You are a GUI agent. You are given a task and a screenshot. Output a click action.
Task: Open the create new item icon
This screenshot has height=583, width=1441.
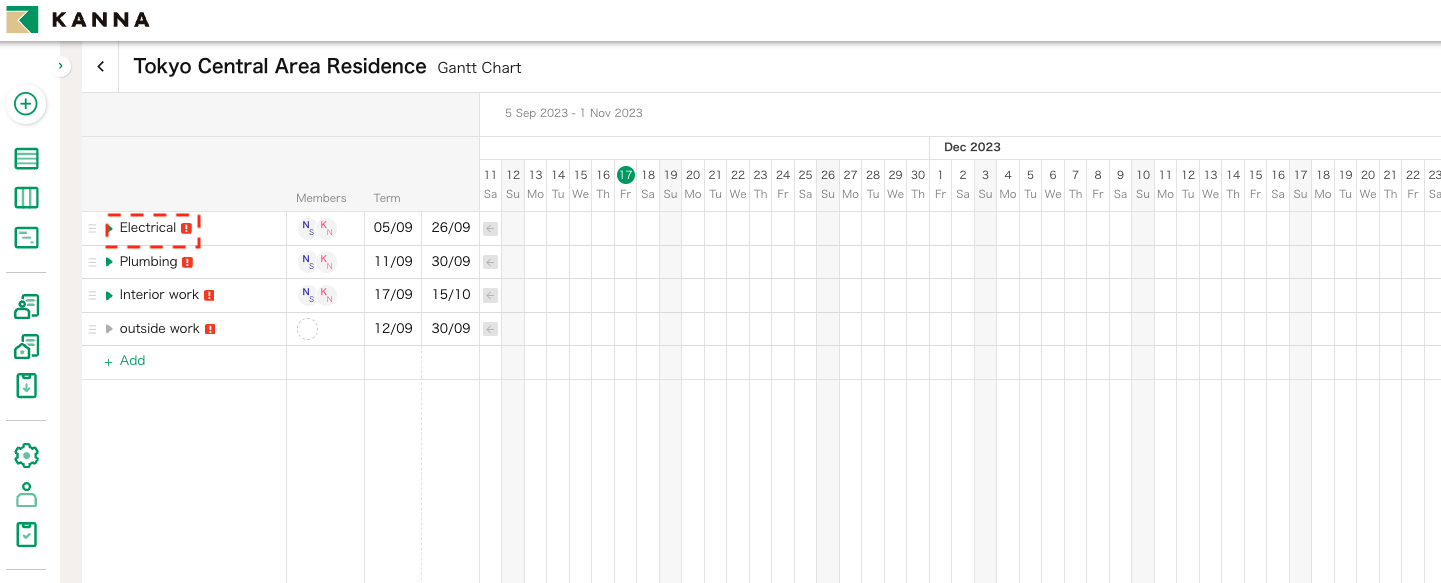(26, 104)
